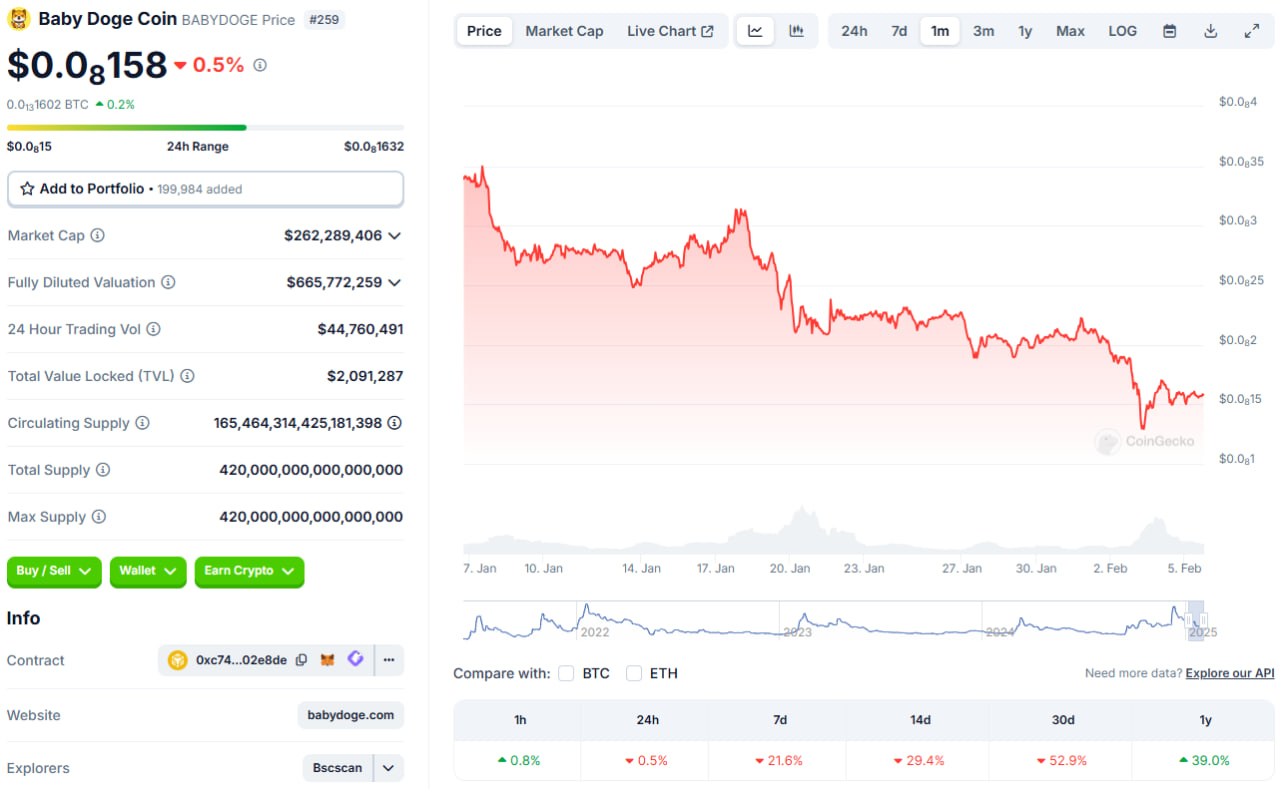This screenshot has width=1280, height=789.
Task: Click the purple icon next to MetaMask
Action: click(x=355, y=659)
